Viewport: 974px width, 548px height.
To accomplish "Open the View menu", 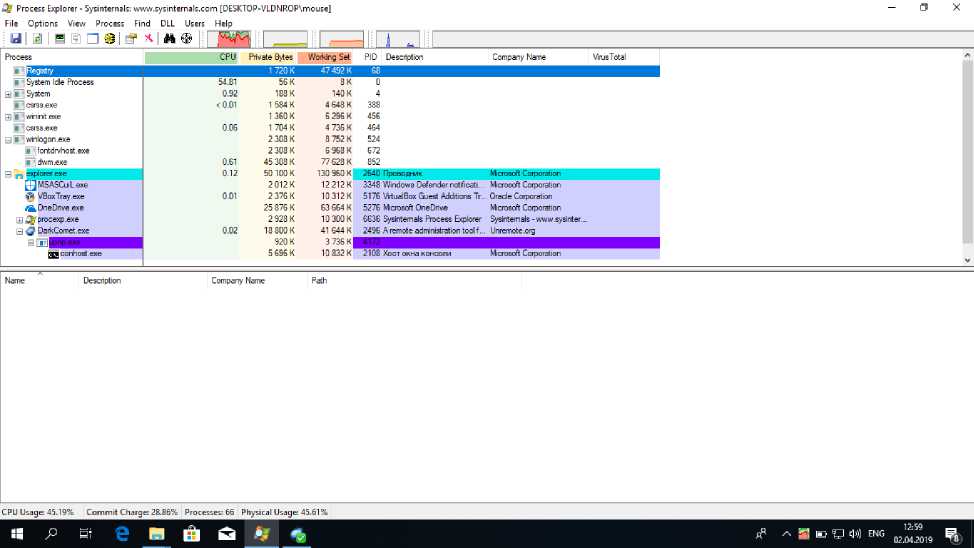I will [76, 23].
